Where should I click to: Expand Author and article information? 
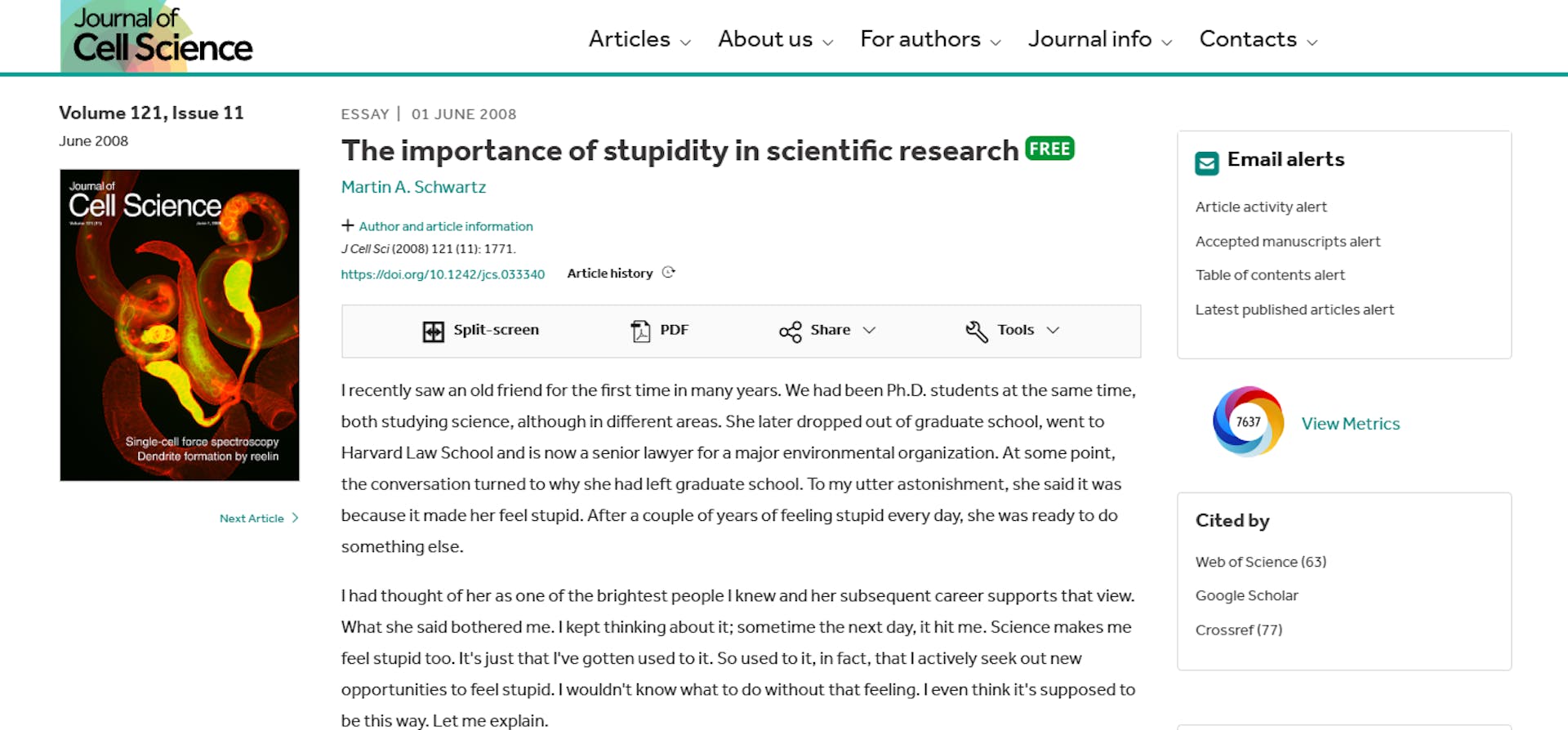437,226
